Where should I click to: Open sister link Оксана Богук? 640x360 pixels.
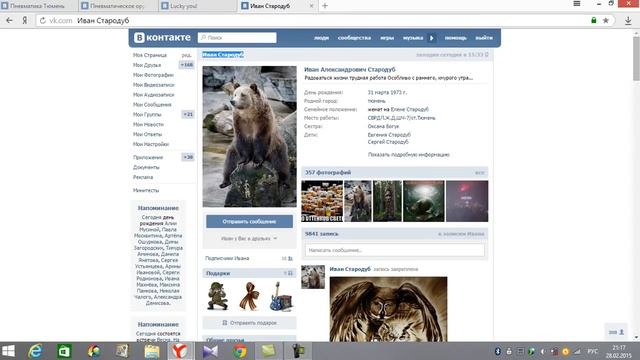click(x=383, y=127)
